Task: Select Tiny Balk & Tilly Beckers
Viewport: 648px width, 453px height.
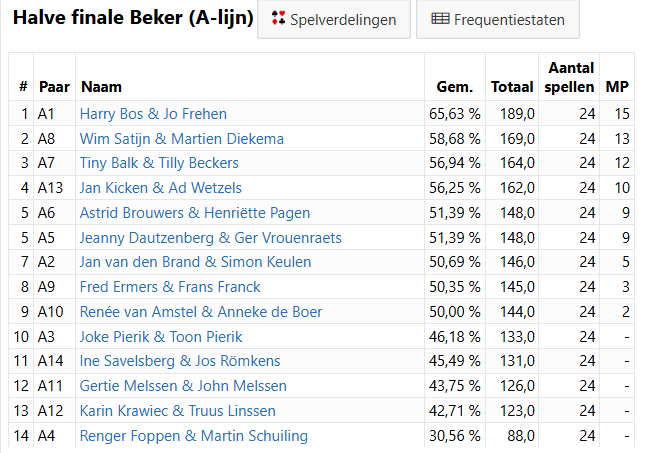Action: point(159,163)
